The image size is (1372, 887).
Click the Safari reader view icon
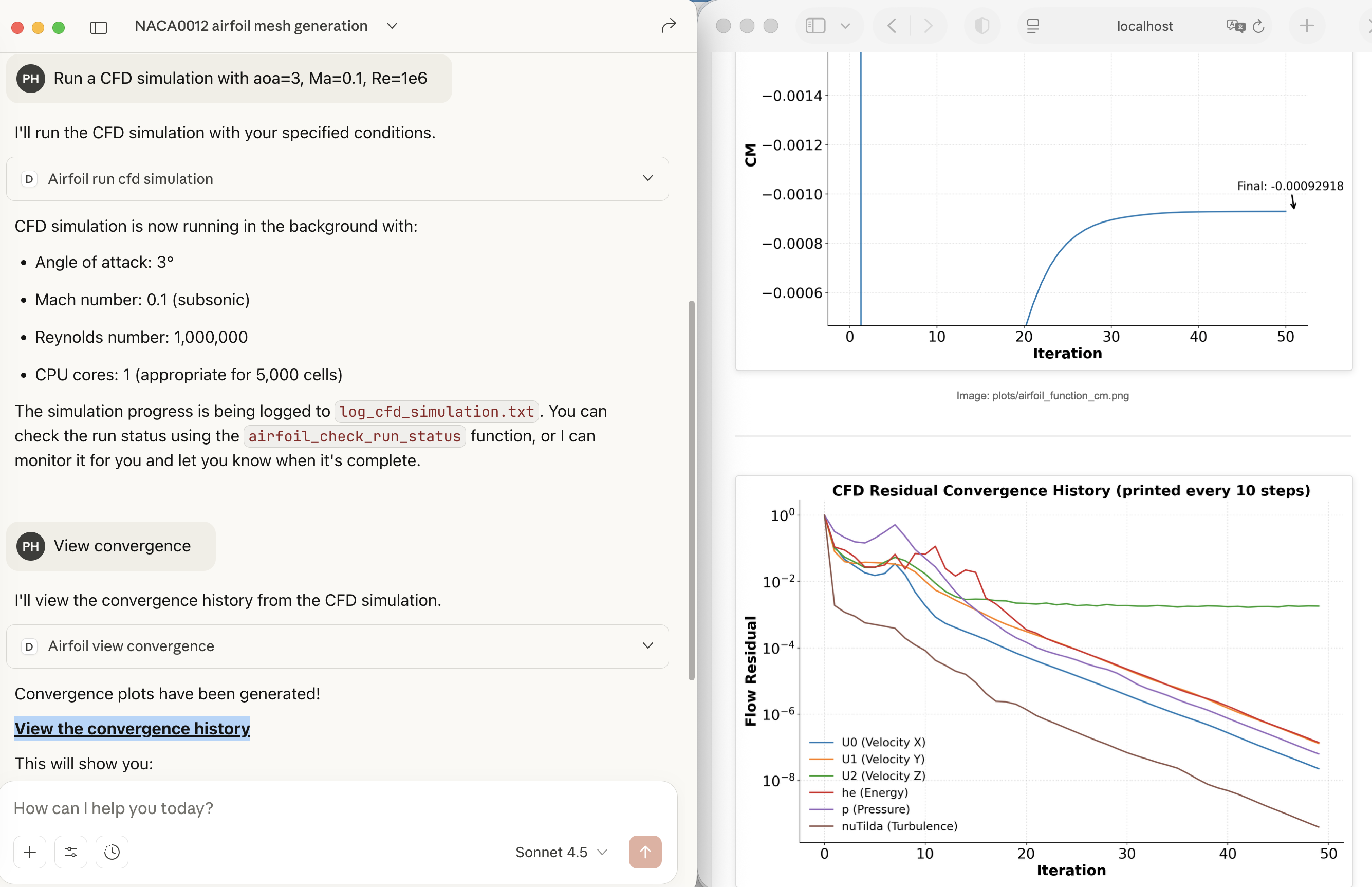[x=1033, y=26]
